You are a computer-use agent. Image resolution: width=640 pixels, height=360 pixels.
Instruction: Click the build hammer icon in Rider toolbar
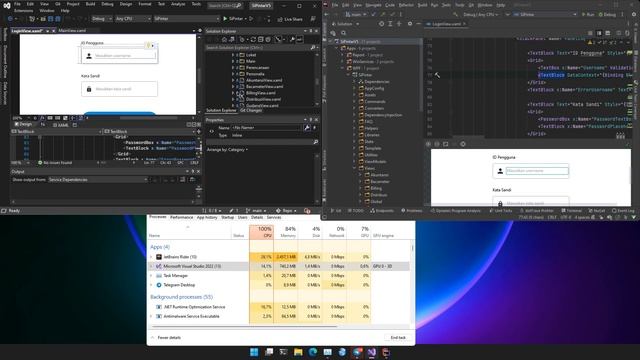point(455,15)
